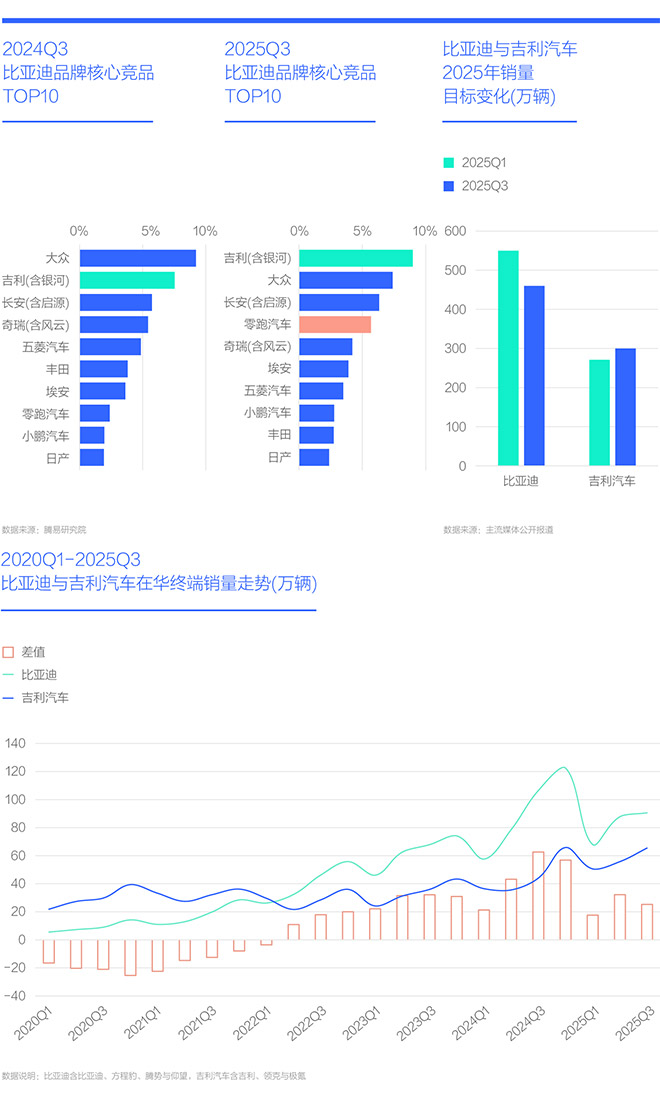Viewport: 660px width, 1099px height.
Task: Click the 吉利汽车 category label under sales target bars
Action: [612, 482]
